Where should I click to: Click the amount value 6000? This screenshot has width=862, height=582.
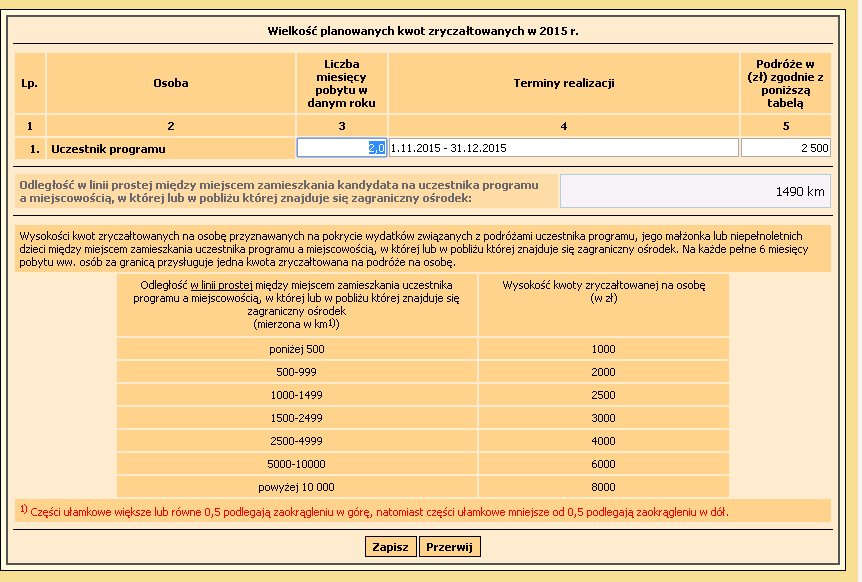604,464
